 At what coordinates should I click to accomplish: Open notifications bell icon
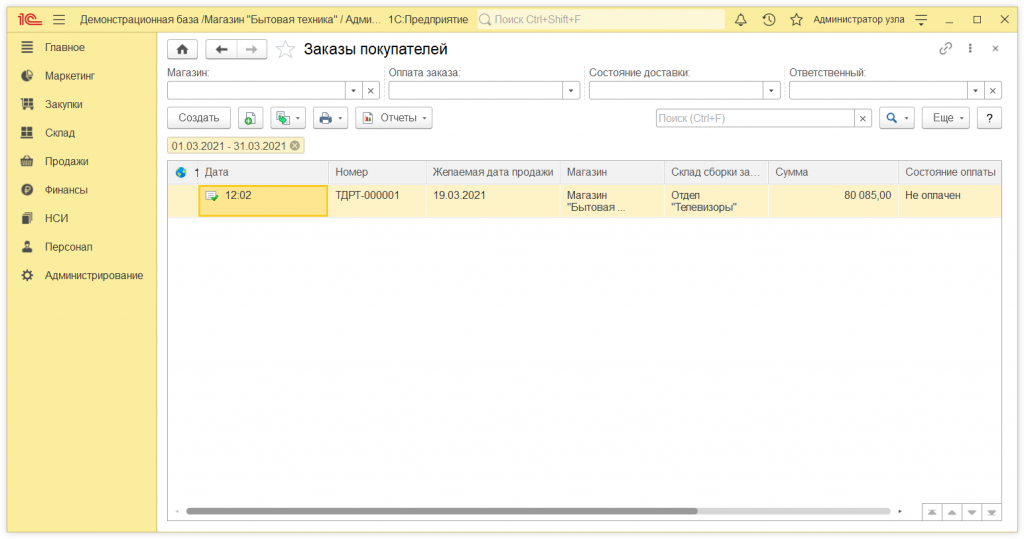click(740, 20)
